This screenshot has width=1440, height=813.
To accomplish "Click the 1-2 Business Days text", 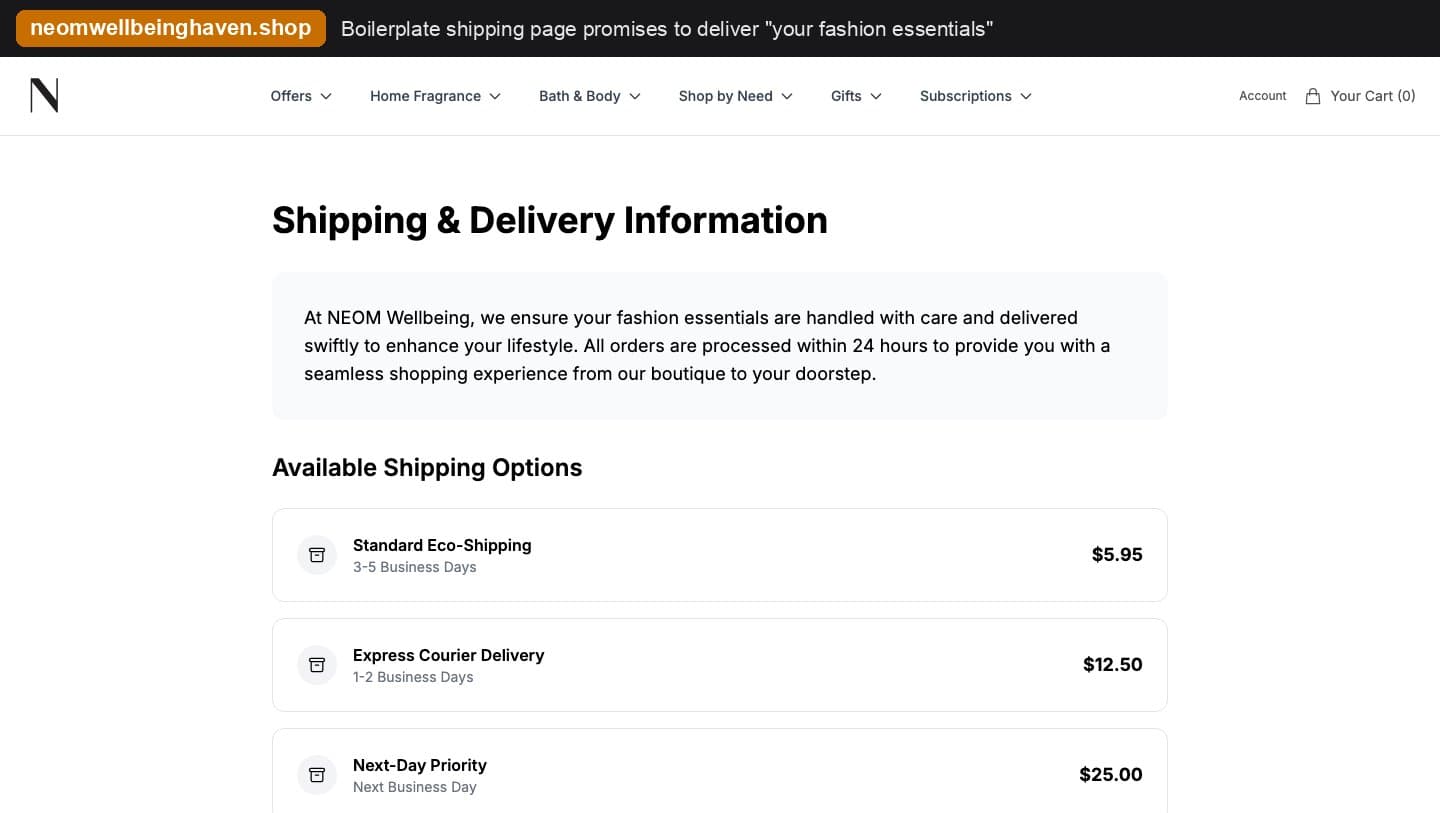I will (x=413, y=677).
